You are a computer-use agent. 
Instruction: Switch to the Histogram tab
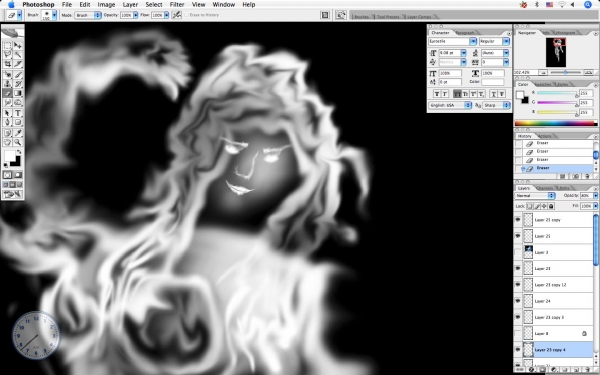click(x=565, y=33)
